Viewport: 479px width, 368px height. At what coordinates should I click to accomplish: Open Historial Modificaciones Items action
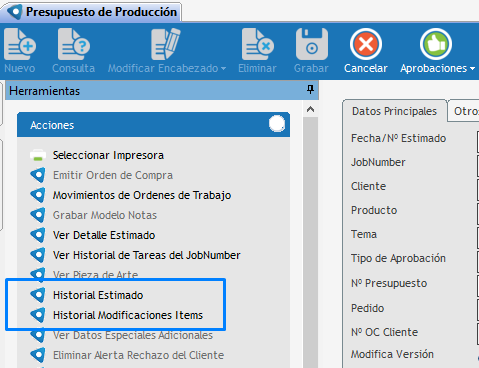click(x=128, y=315)
